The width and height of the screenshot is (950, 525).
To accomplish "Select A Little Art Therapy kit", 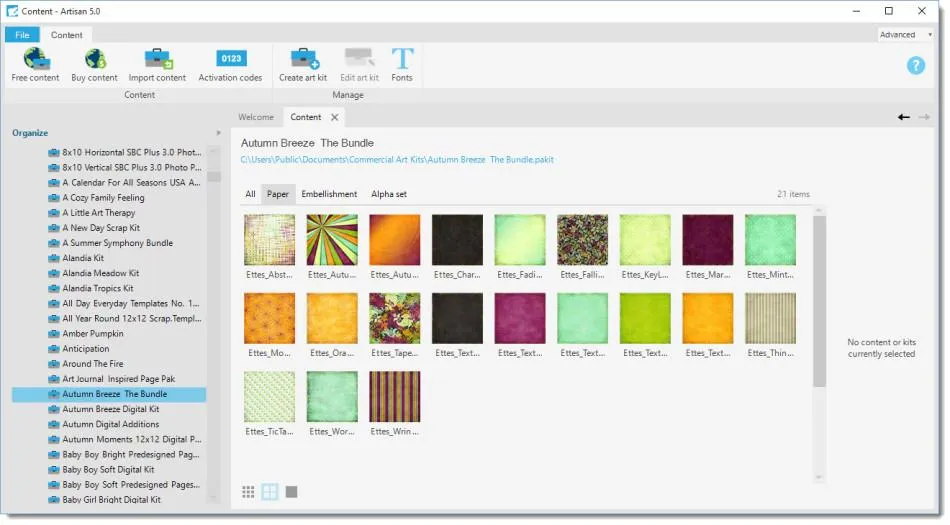I will tap(98, 213).
